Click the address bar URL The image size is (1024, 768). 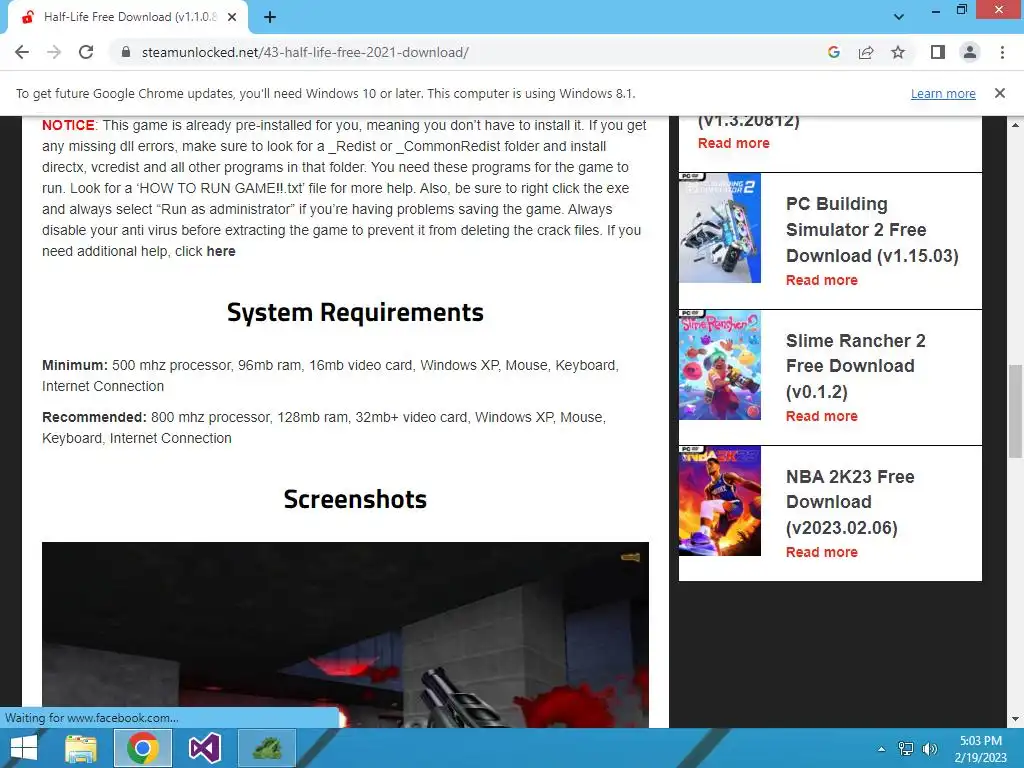(305, 52)
